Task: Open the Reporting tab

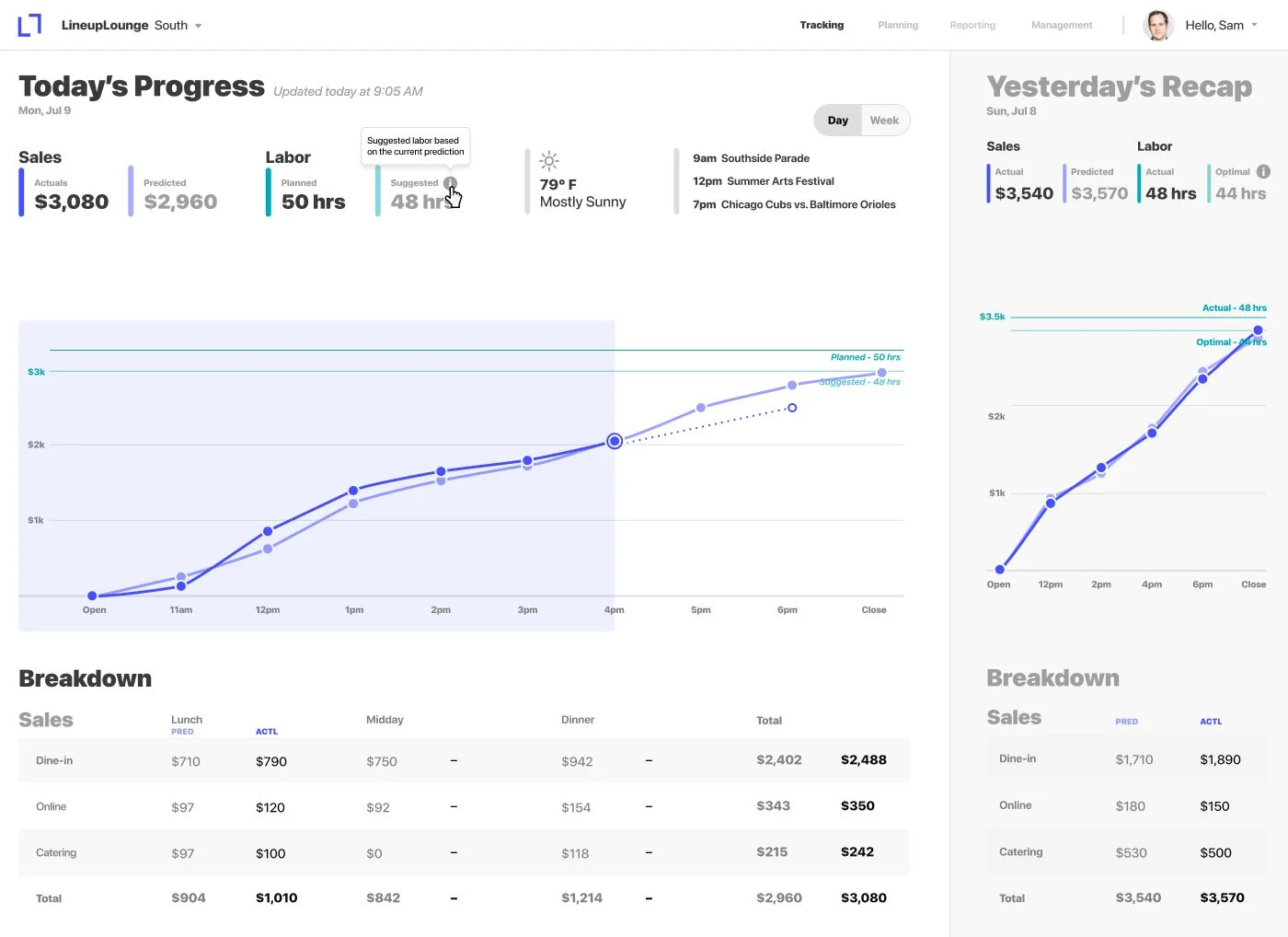Action: 972,25
